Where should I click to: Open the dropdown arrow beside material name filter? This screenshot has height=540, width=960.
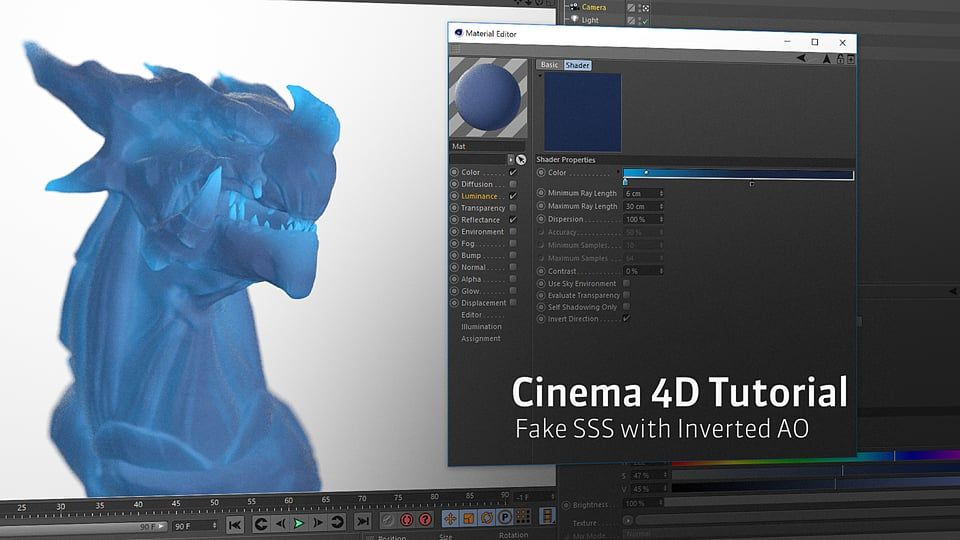point(511,159)
